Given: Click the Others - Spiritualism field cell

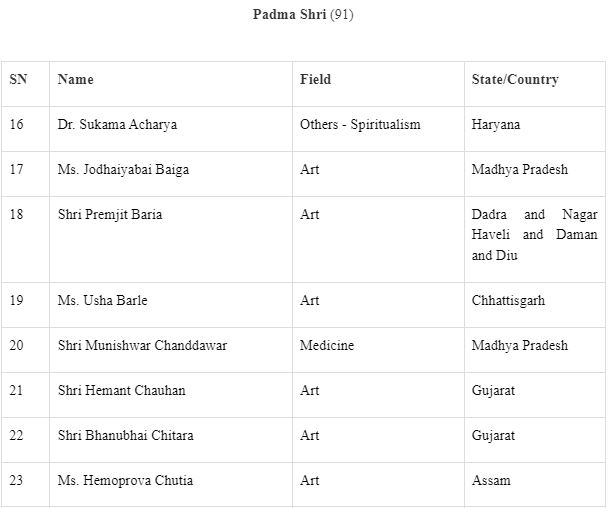Looking at the screenshot, I should (x=360, y=125).
